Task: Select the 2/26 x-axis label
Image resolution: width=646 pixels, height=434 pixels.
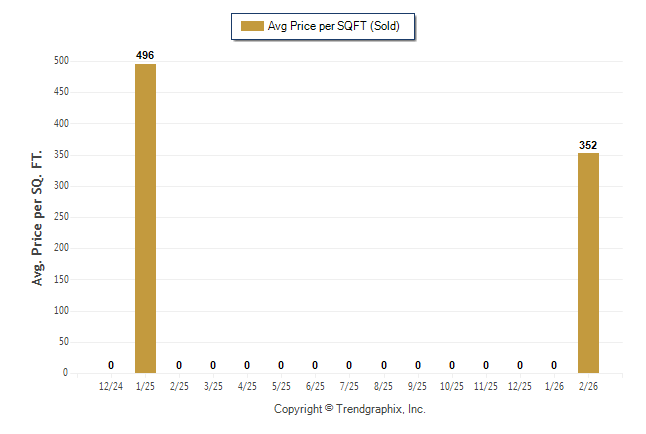Action: click(588, 385)
